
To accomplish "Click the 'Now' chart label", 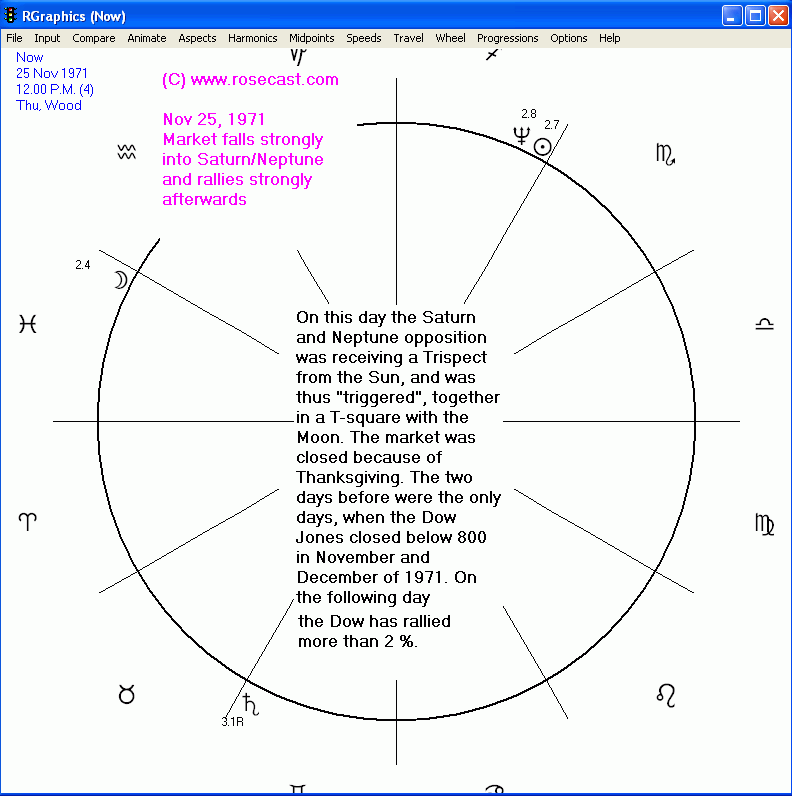I will pyautogui.click(x=29, y=57).
